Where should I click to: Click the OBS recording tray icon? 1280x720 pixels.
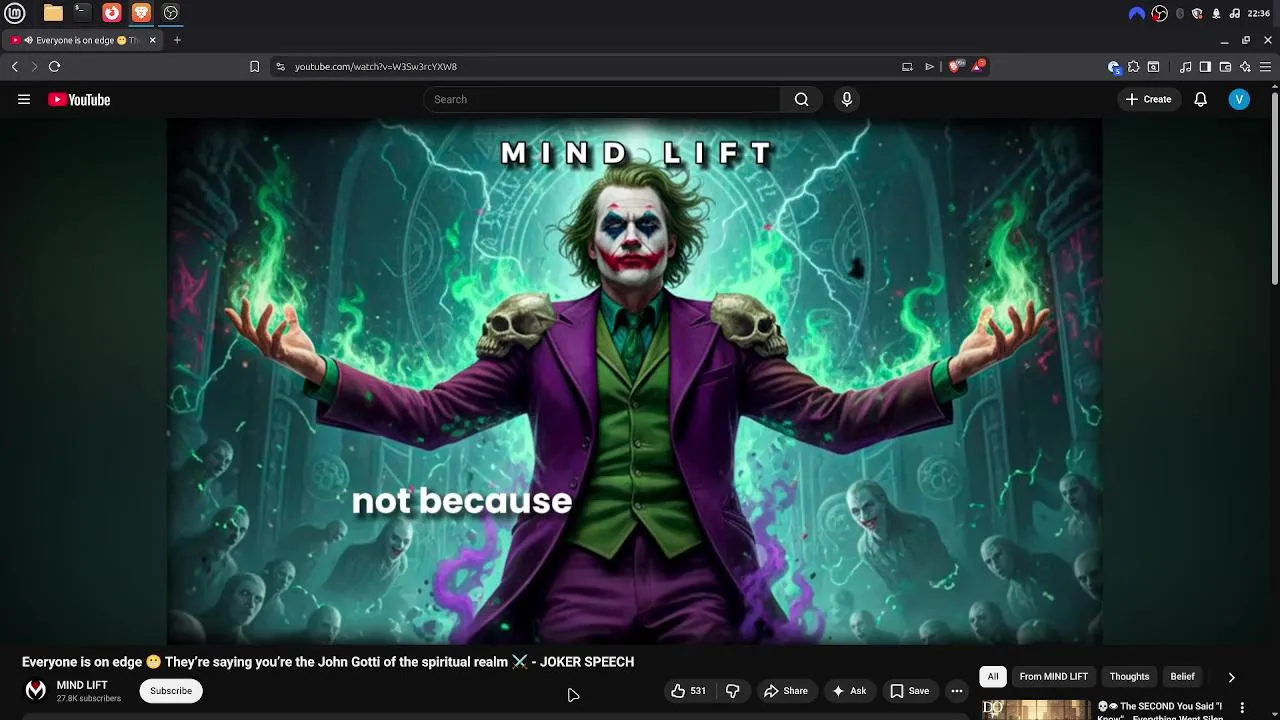pos(1160,13)
